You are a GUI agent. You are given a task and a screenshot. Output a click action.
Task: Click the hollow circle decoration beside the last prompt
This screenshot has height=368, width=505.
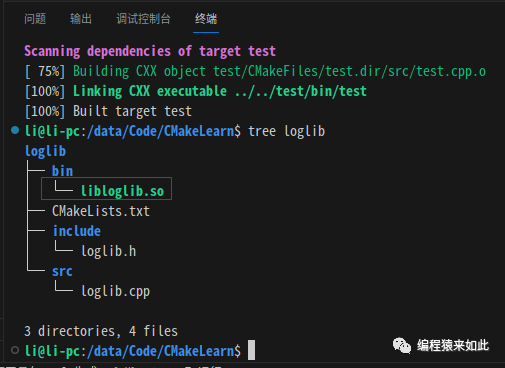[15, 350]
